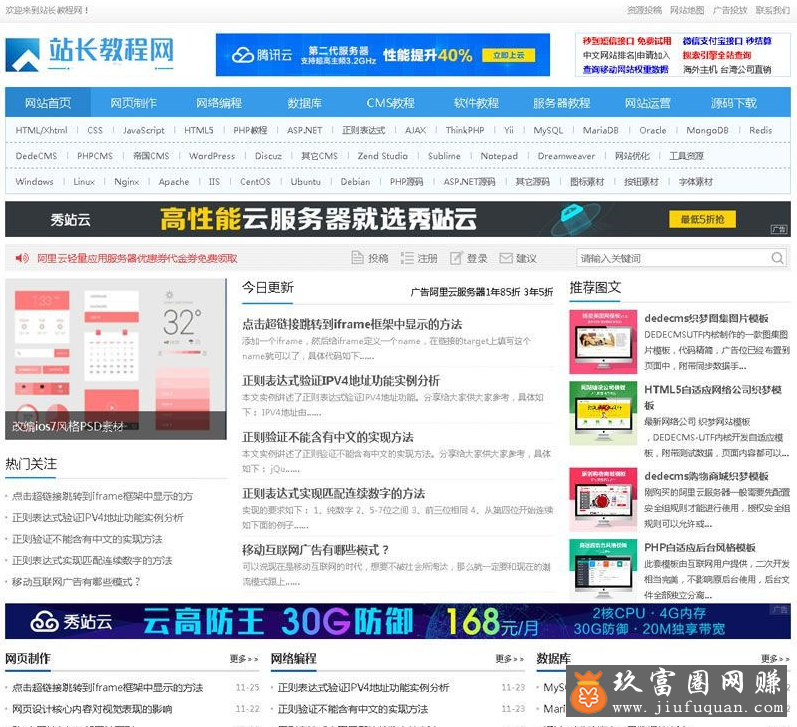Open the HTML5自适应网络公司织梦模板 thumbnail

603,413
